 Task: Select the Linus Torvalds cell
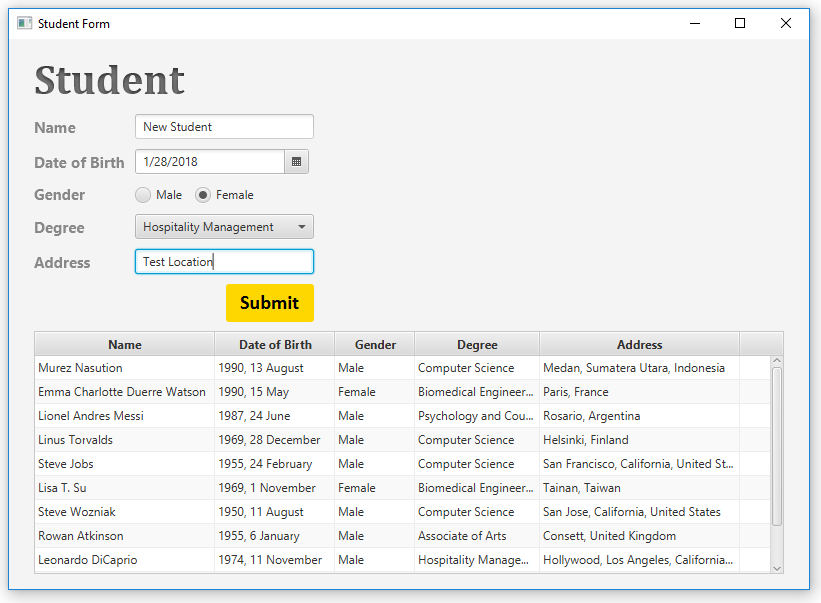point(125,440)
